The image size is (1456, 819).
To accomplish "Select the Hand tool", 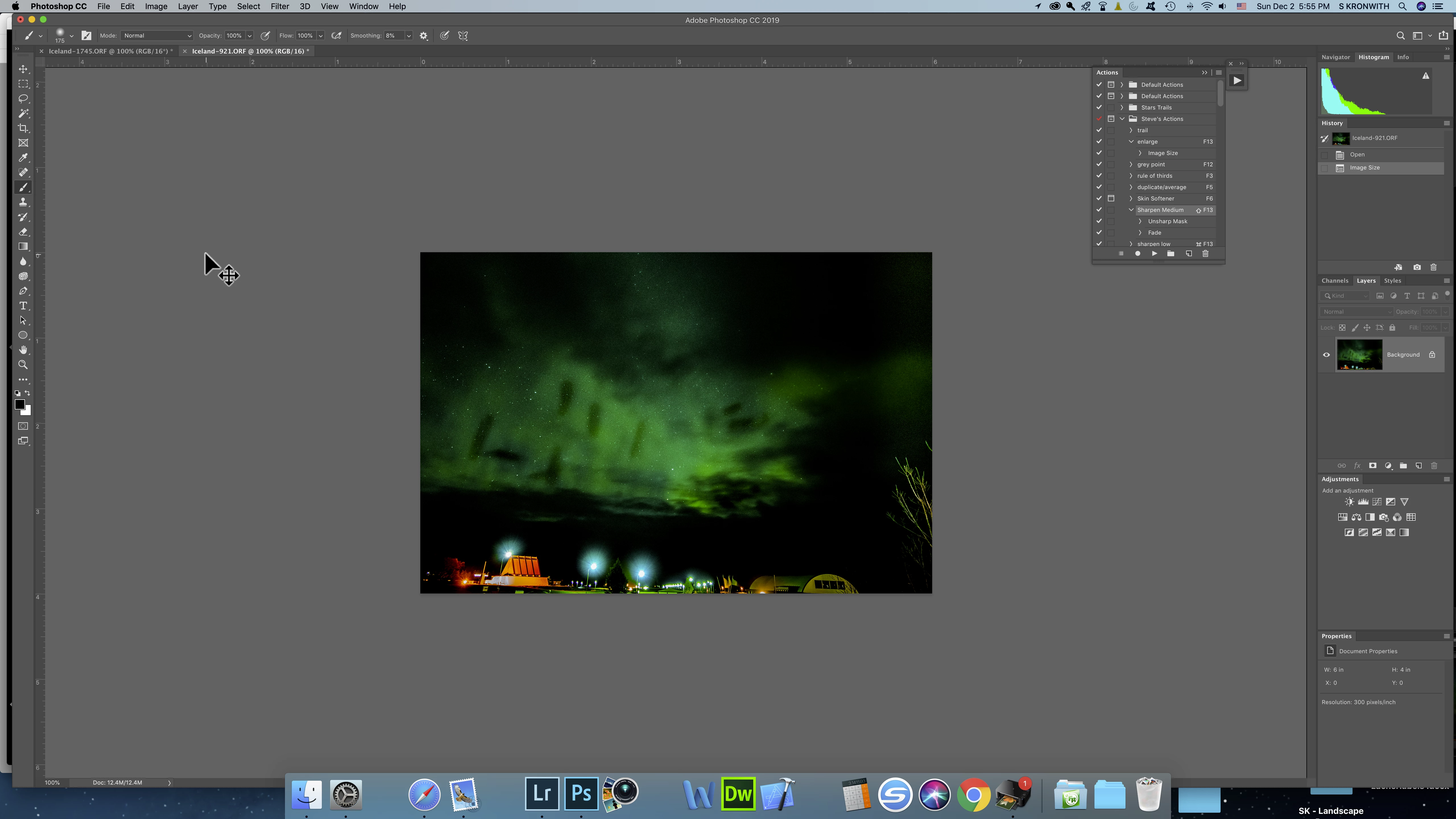I will pos(23,350).
